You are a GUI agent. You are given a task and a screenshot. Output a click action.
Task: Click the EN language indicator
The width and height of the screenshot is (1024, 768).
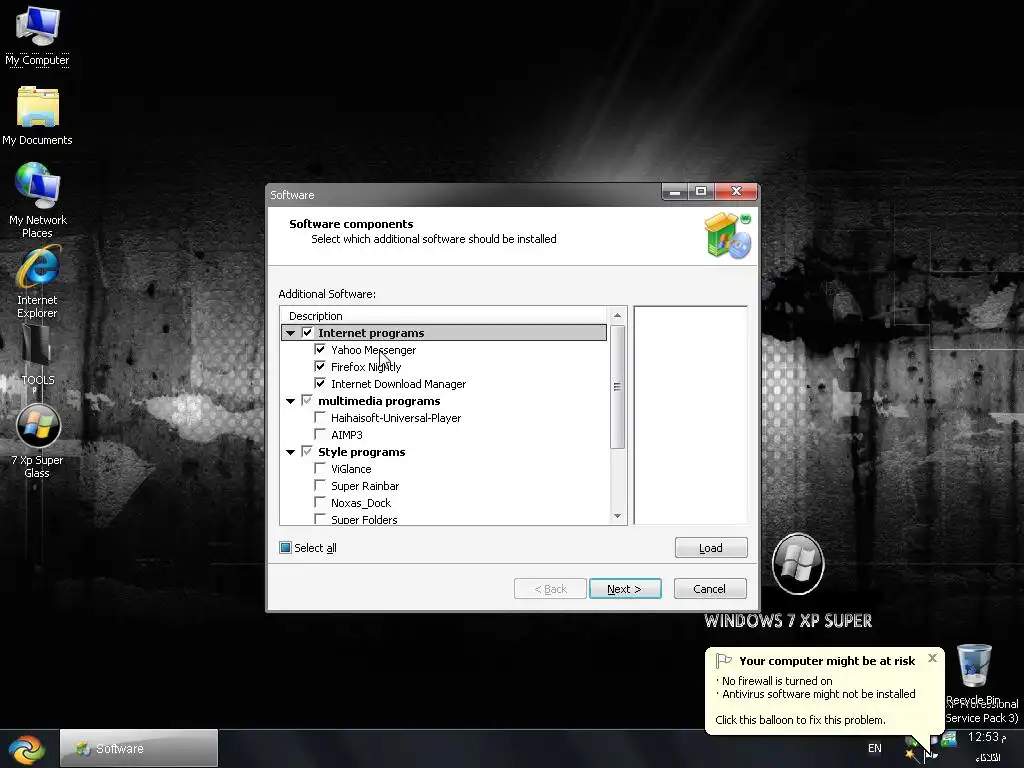point(874,748)
